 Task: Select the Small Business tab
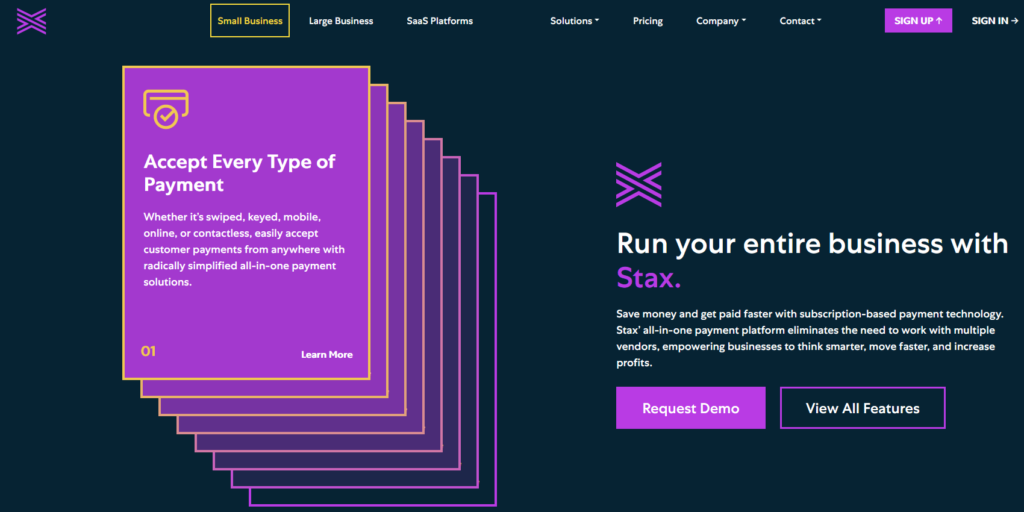tap(250, 21)
